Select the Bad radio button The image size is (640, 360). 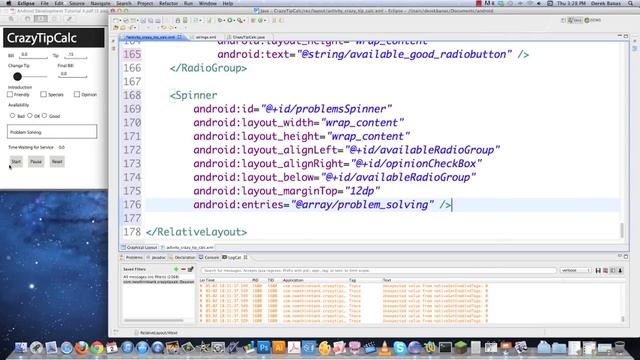[12, 116]
